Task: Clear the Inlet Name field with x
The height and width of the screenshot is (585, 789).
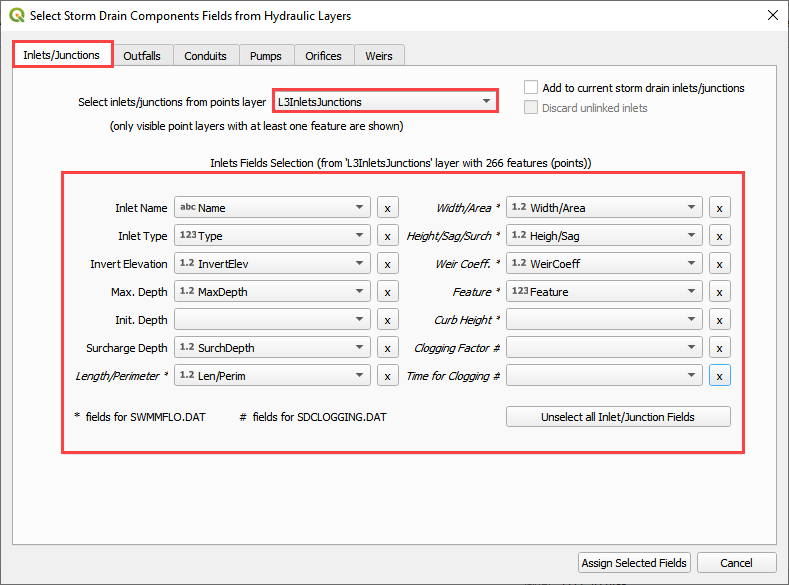Action: click(387, 208)
